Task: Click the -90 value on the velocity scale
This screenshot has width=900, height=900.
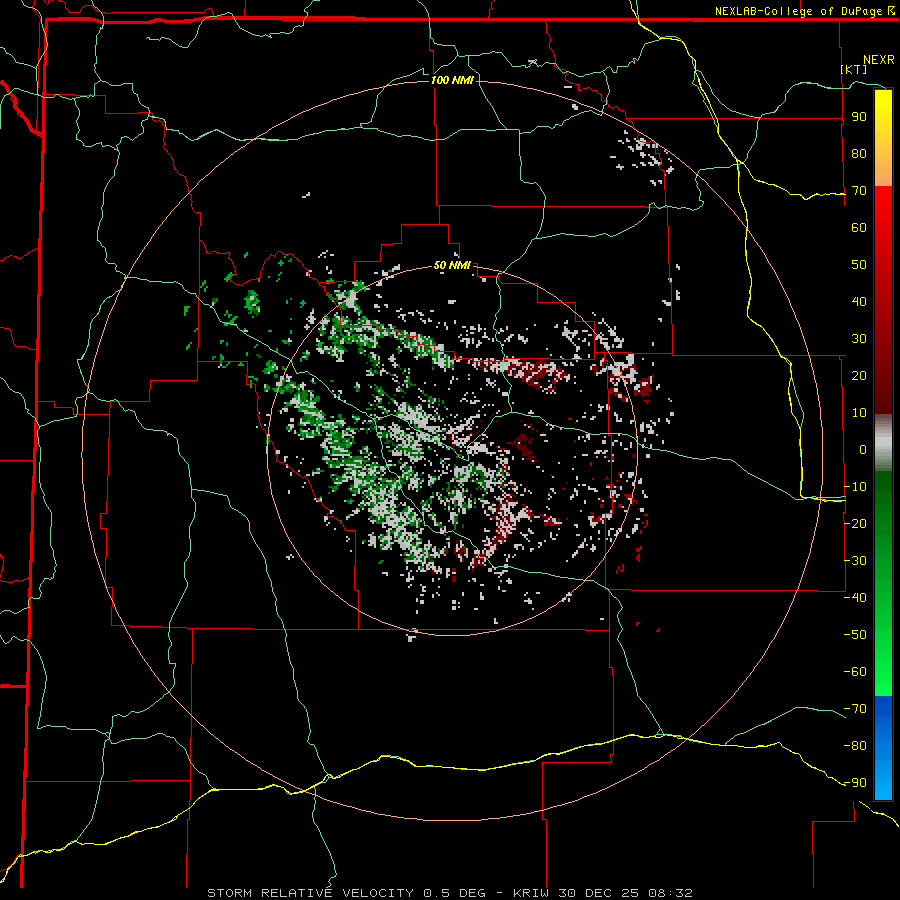Action: (x=855, y=782)
